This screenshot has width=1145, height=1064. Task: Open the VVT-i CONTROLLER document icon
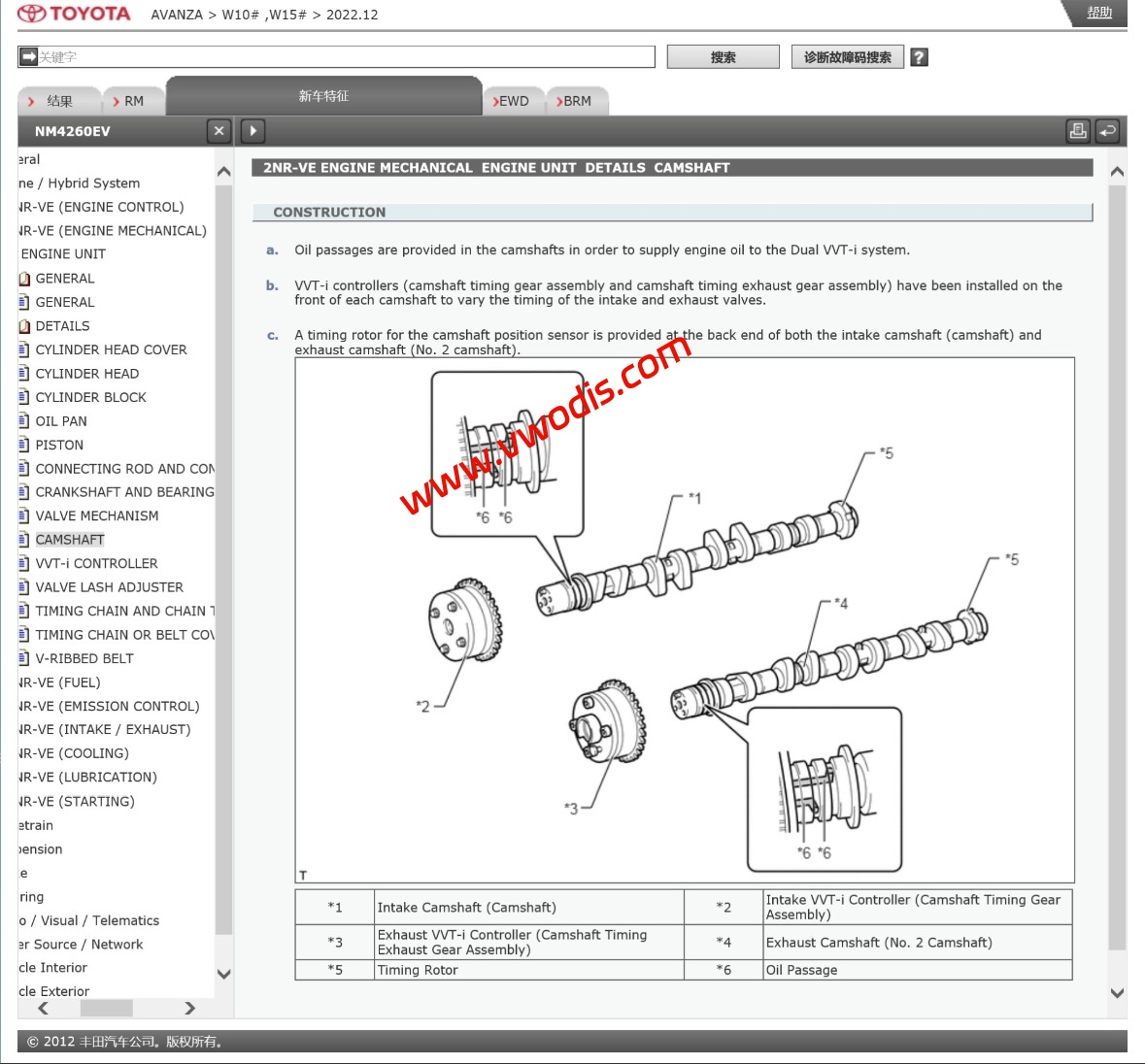click(x=24, y=563)
